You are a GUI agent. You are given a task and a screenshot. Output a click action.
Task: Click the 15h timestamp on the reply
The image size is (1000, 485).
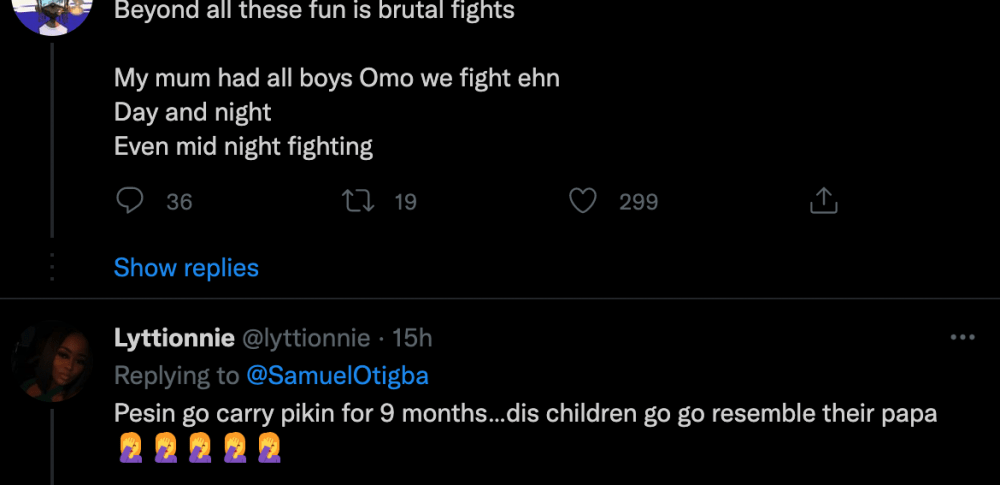click(x=412, y=338)
